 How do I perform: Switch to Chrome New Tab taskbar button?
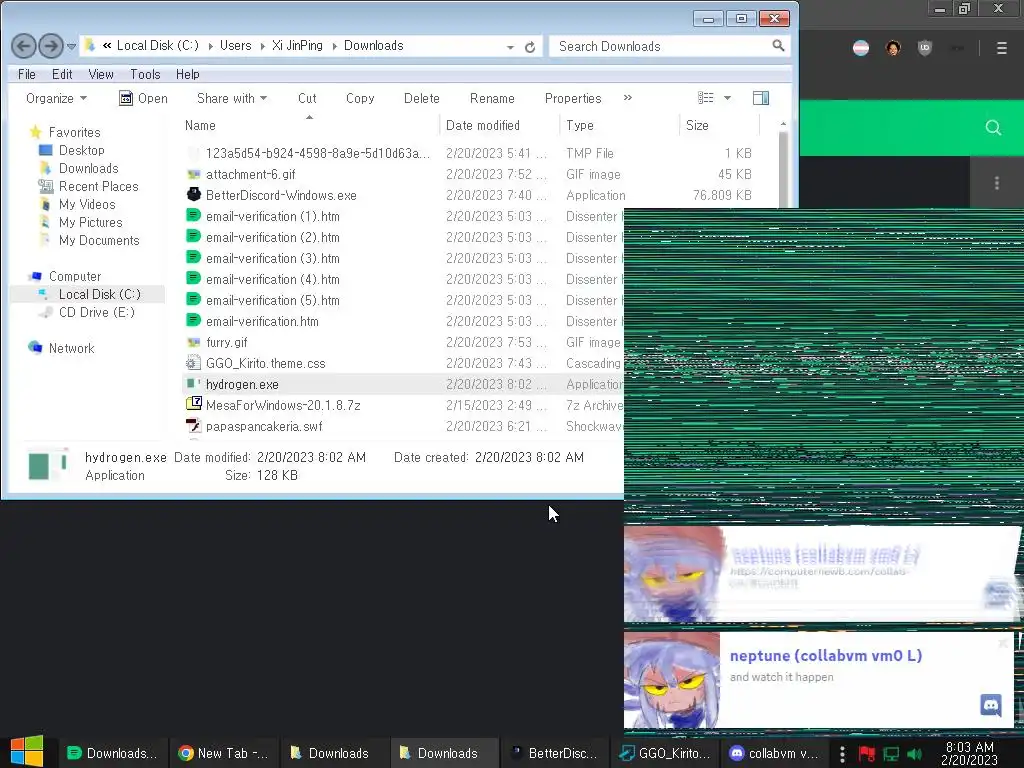tap(223, 753)
